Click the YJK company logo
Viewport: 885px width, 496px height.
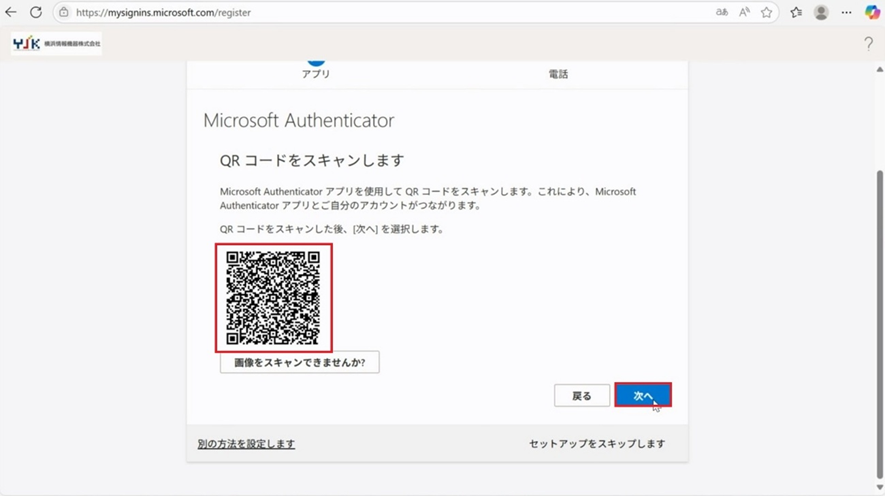[x=57, y=44]
